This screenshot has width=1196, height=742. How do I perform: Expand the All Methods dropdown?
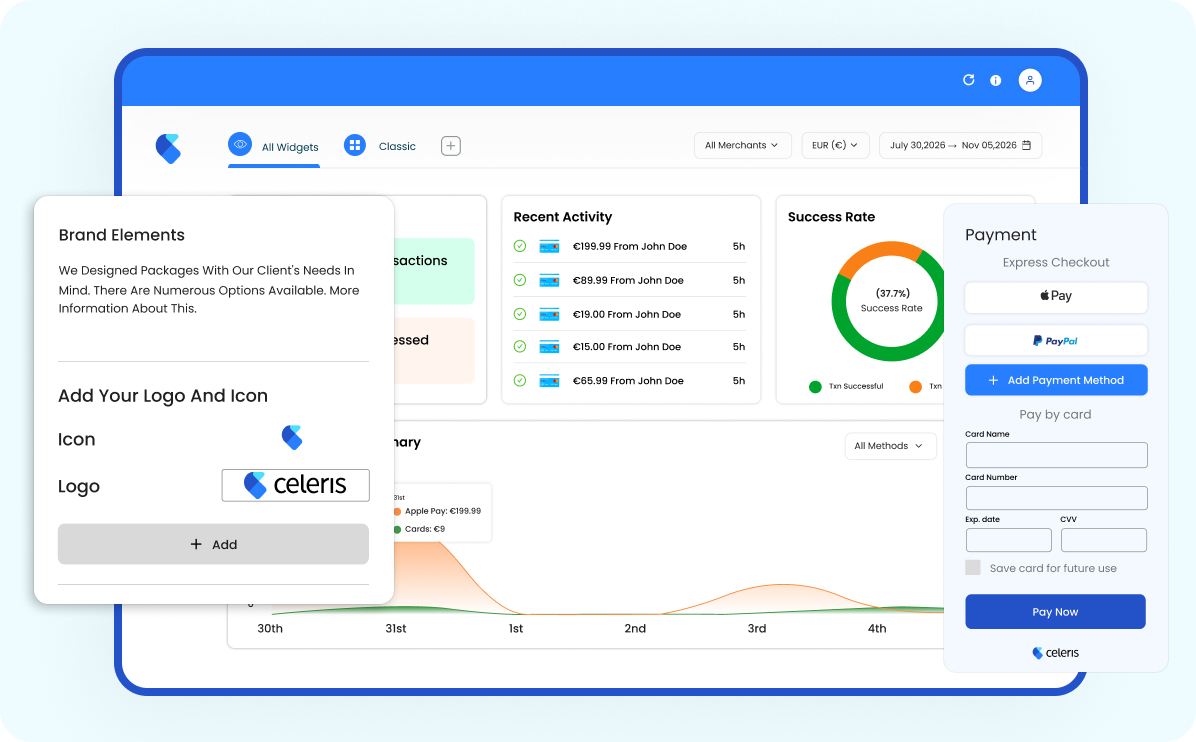pyautogui.click(x=889, y=445)
